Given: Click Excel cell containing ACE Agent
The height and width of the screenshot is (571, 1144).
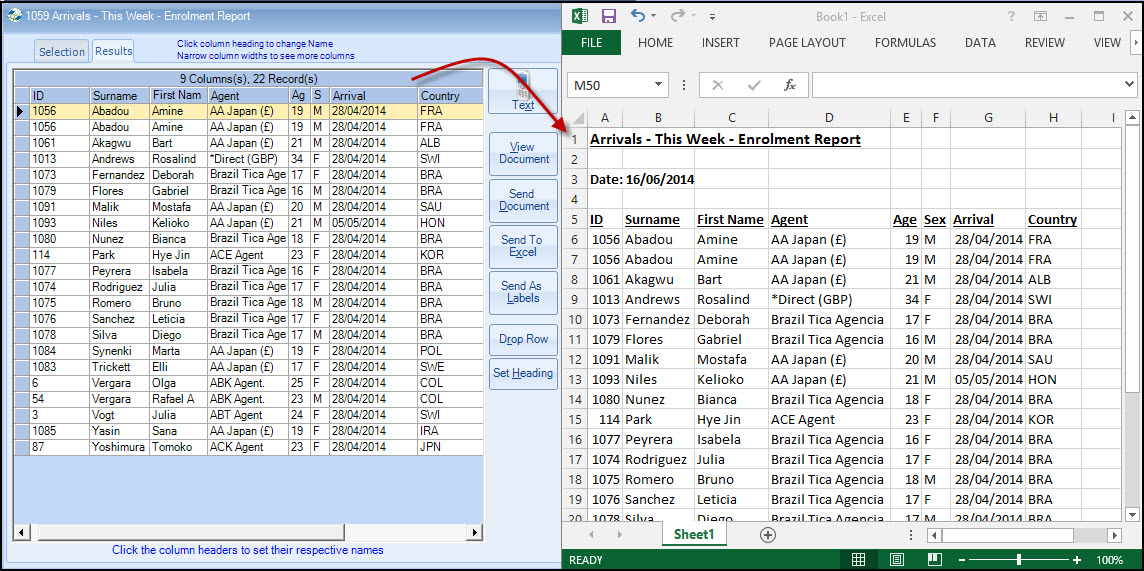Looking at the screenshot, I should [829, 419].
